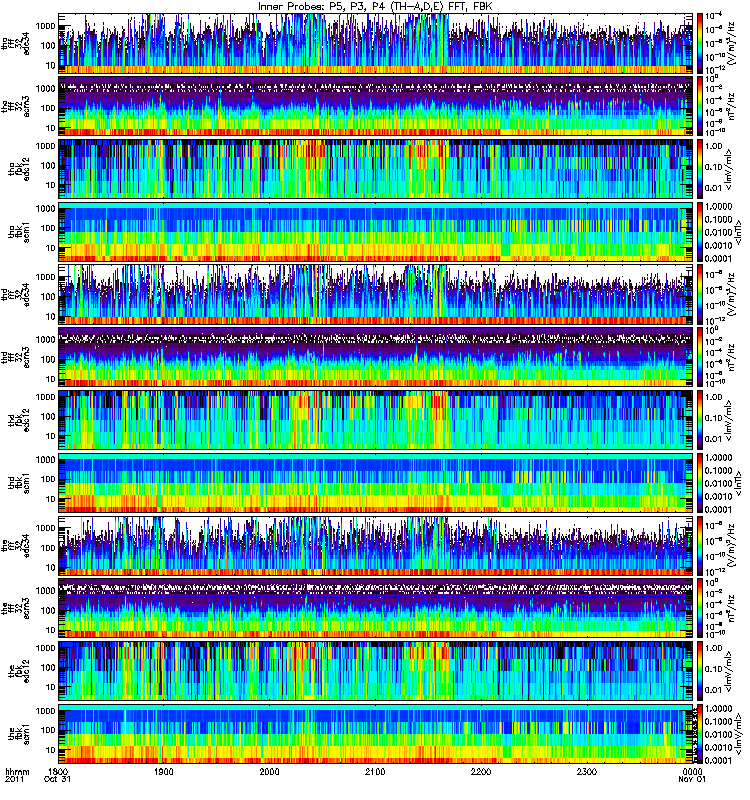Screen dimensions: 750x800
Task: Click color bar beside thd fbk edc12 panel
Action: click(699, 420)
